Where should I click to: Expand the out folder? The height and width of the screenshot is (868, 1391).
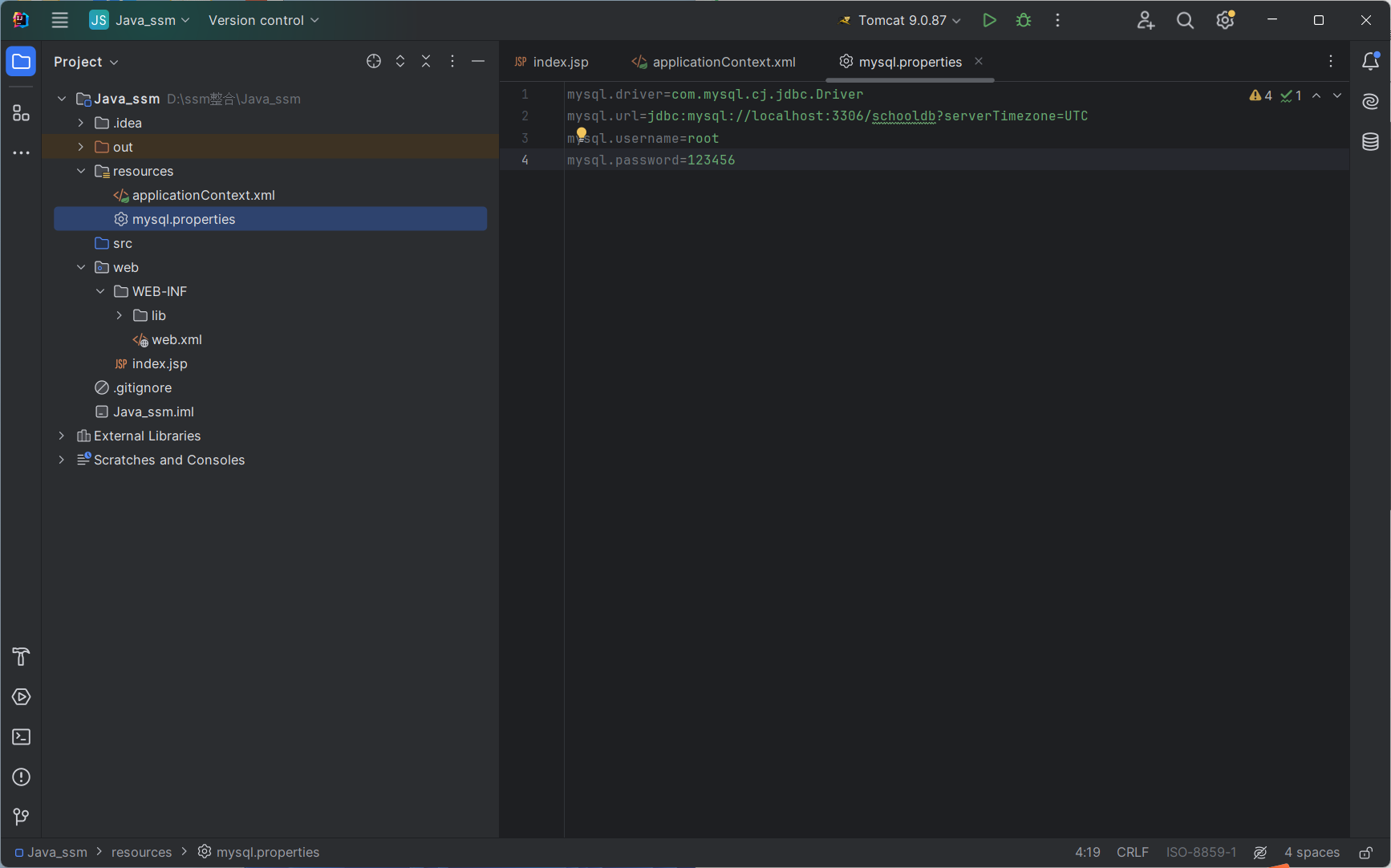click(x=81, y=147)
